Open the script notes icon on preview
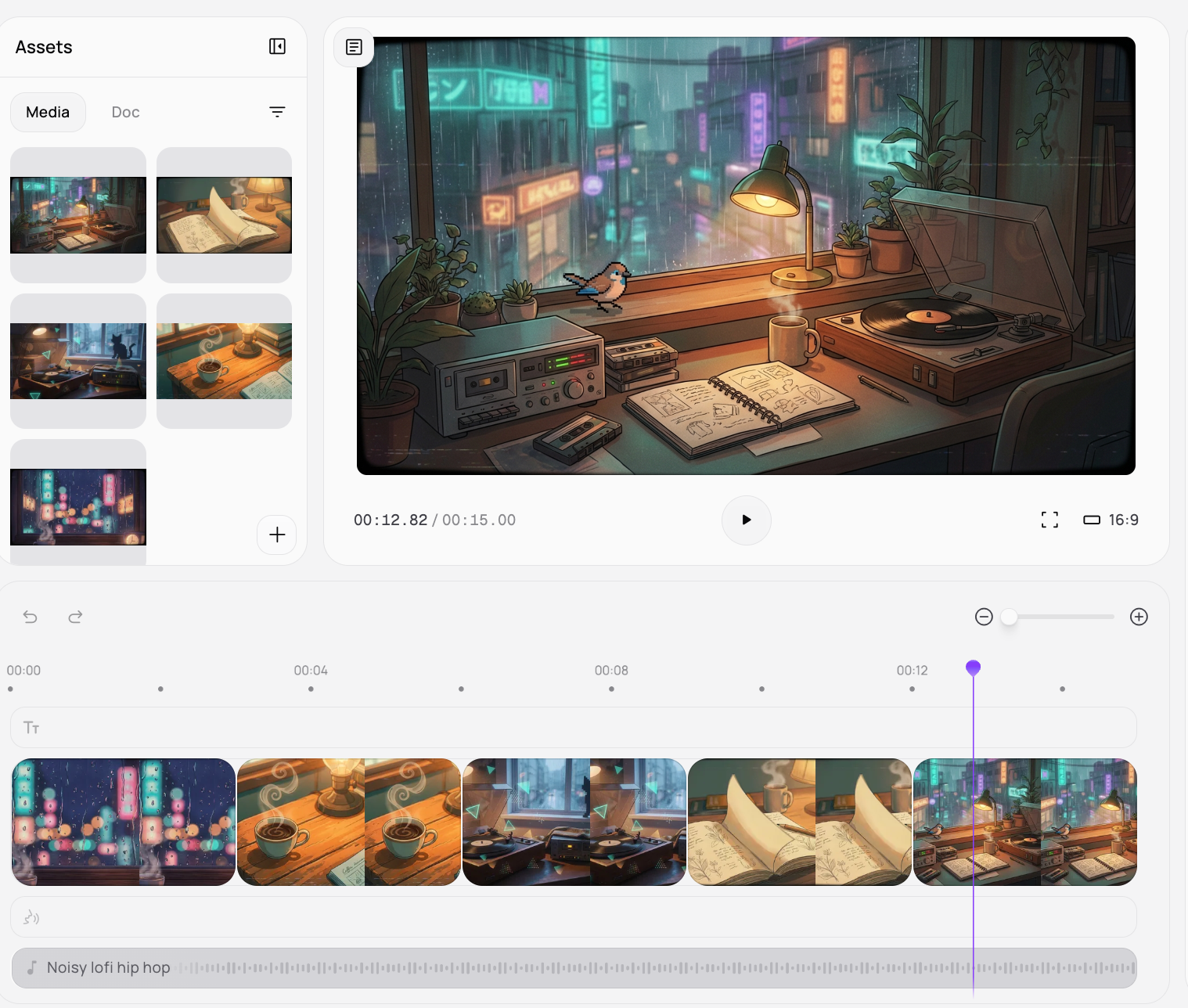The image size is (1188, 1008). (x=354, y=48)
